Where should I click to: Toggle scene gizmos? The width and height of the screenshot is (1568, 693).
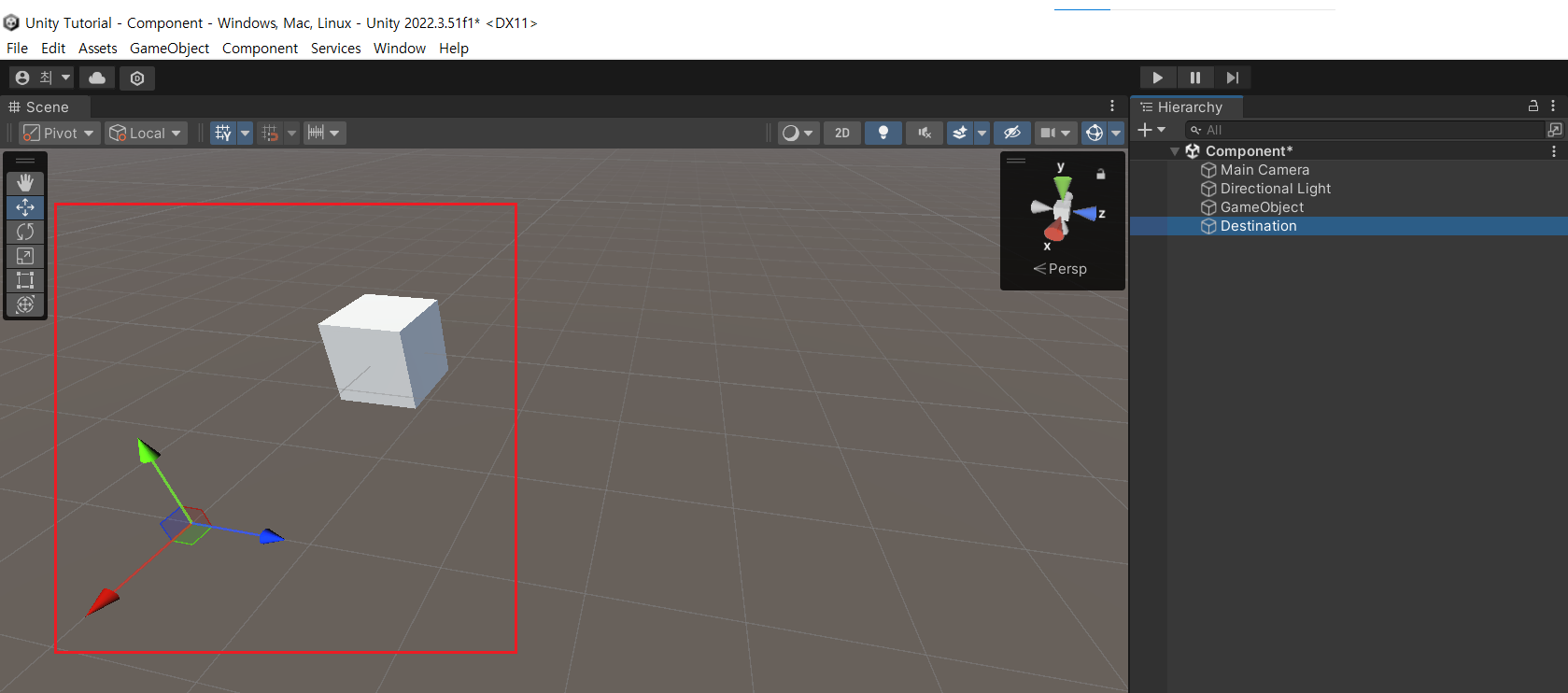[x=1095, y=133]
